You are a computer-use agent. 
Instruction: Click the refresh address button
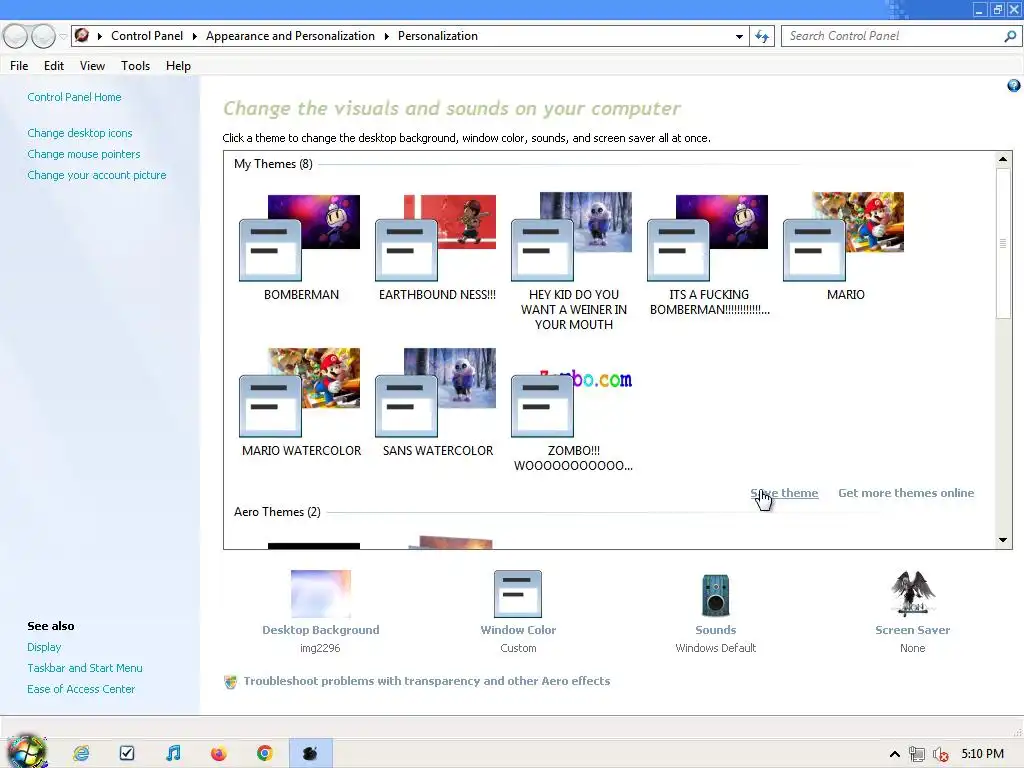[x=761, y=36]
